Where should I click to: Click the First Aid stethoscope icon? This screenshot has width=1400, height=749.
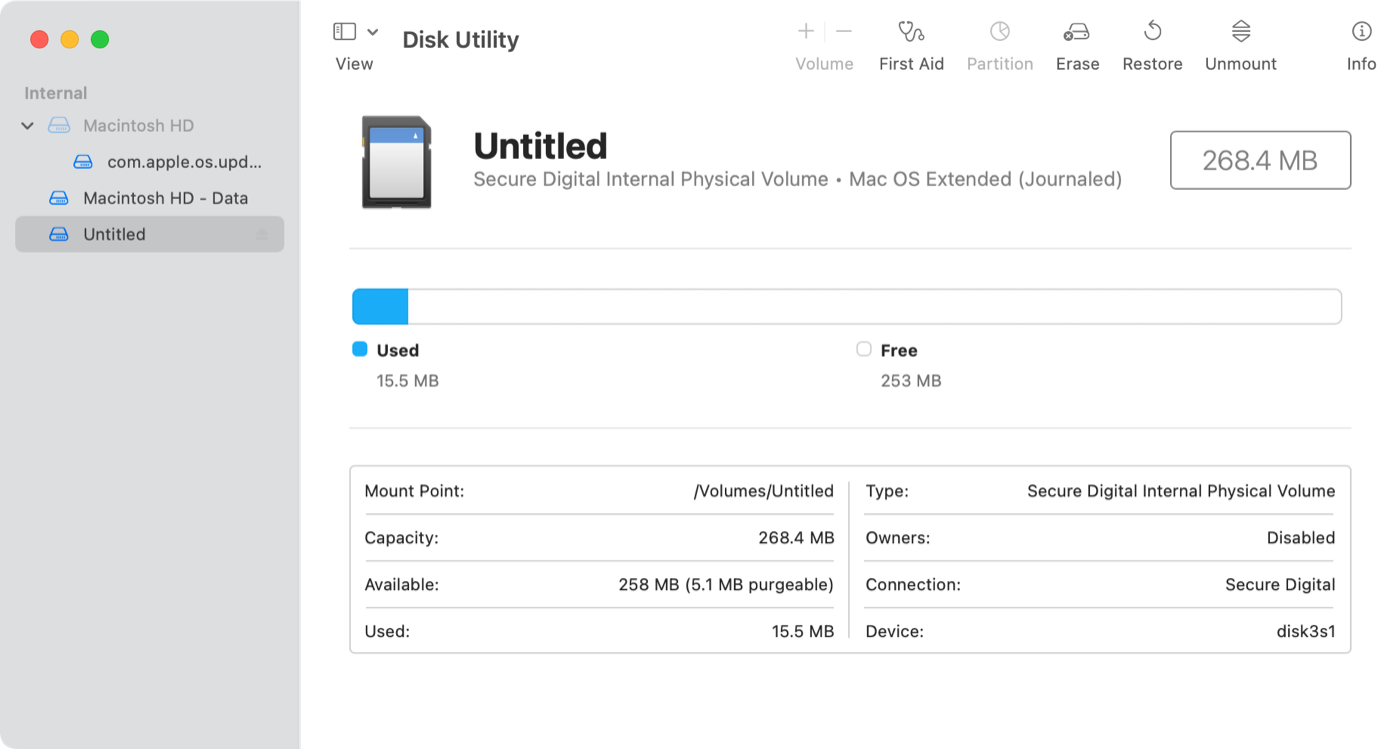coord(911,31)
